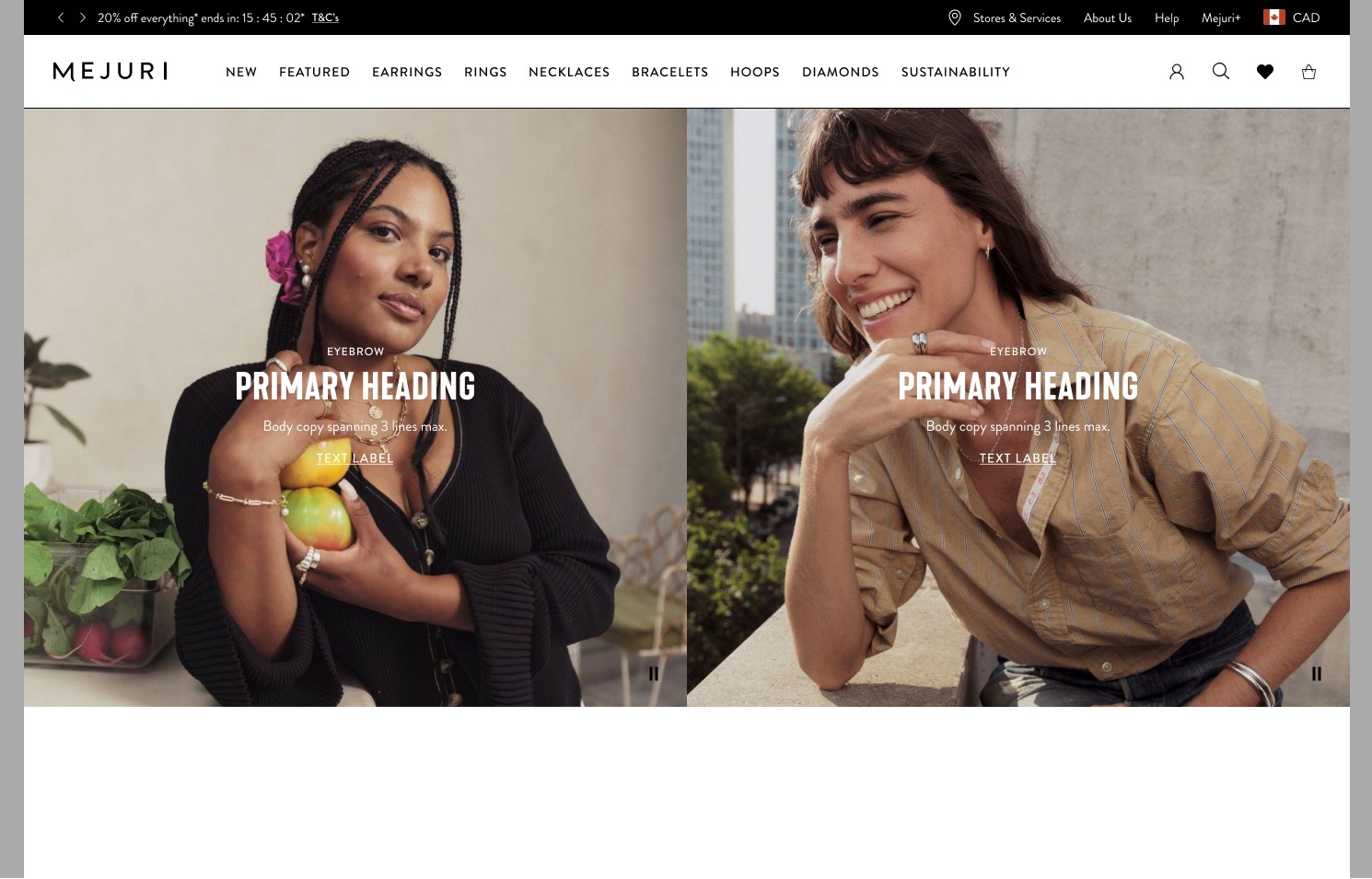Click the Canadian flag icon

(x=1274, y=17)
